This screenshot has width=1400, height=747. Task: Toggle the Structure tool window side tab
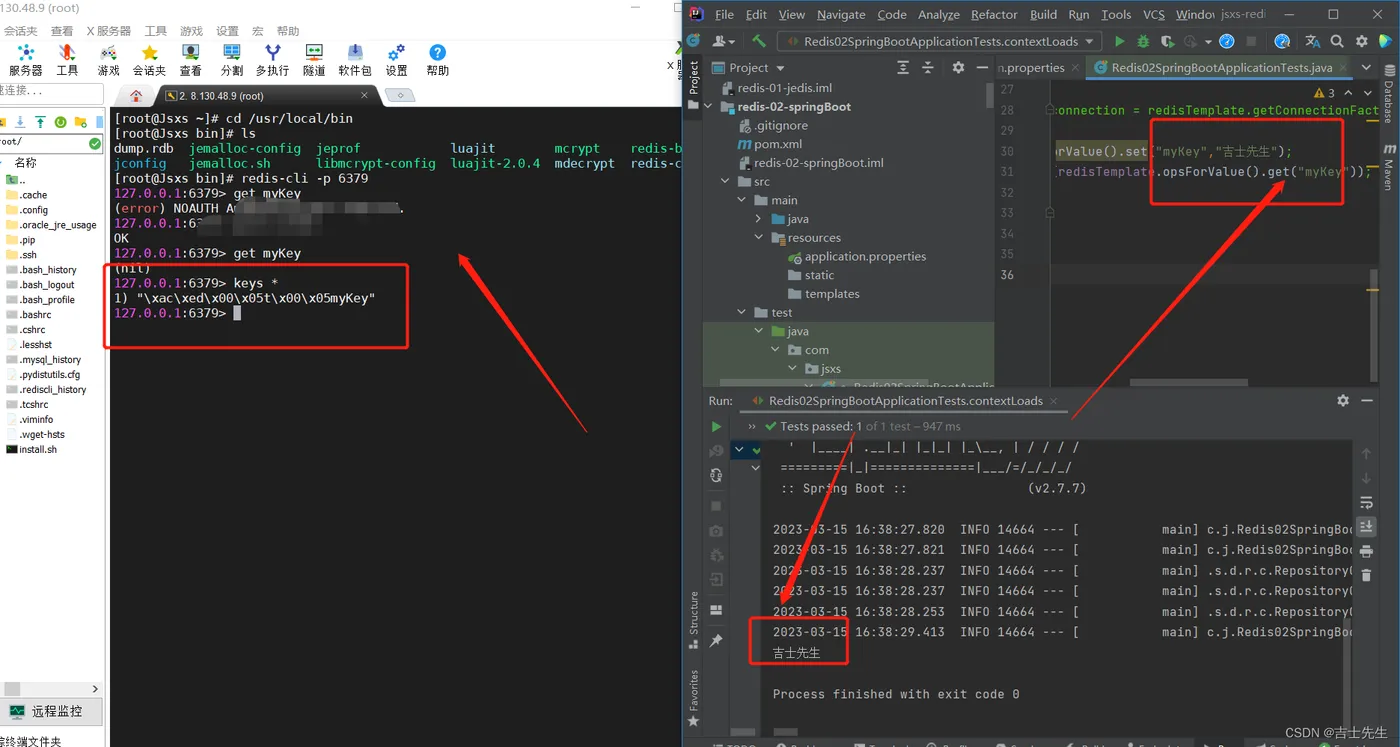click(694, 620)
